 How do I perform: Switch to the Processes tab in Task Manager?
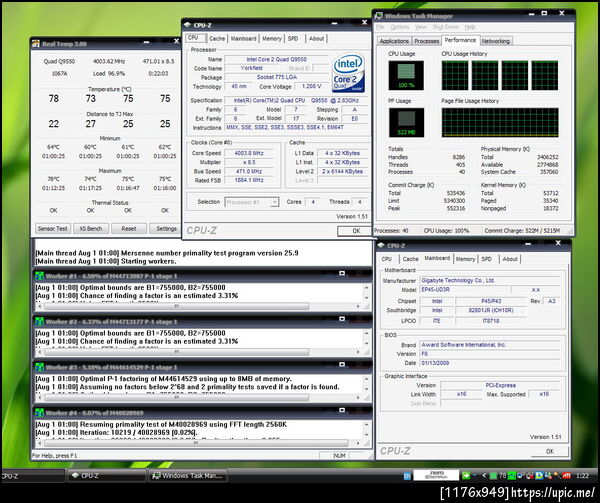pyautogui.click(x=427, y=41)
